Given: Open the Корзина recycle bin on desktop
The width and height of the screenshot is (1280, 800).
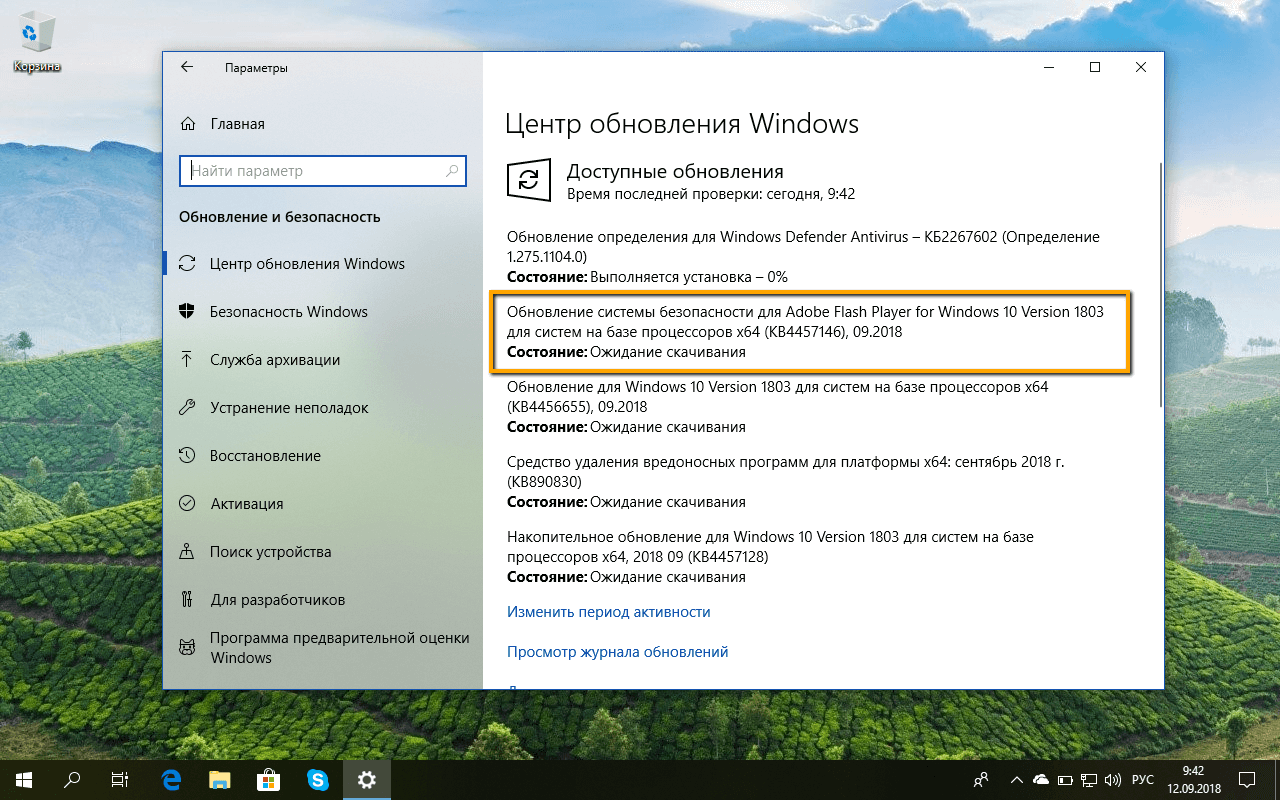Looking at the screenshot, I should tap(37, 44).
